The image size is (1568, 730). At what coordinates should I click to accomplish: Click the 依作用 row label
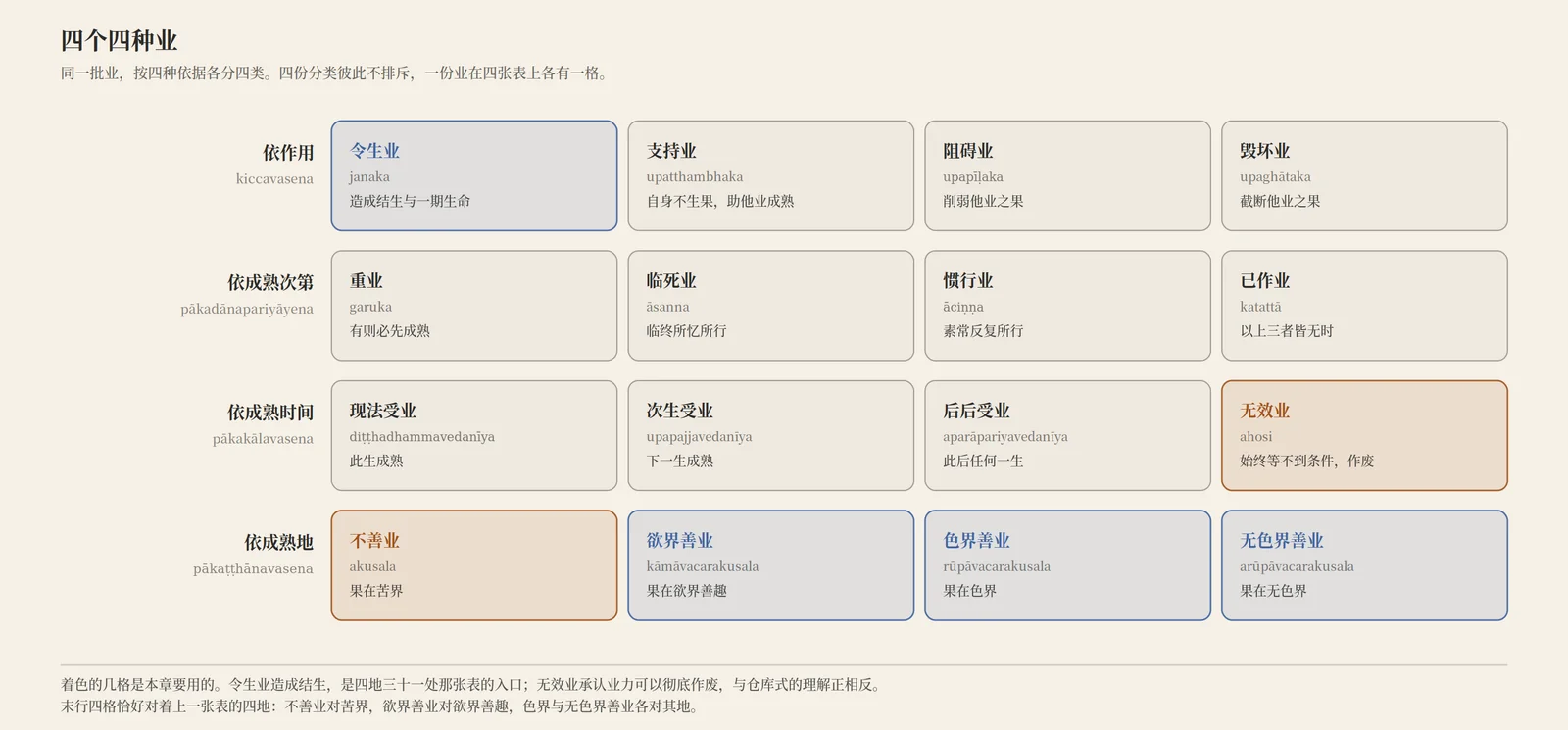point(288,153)
